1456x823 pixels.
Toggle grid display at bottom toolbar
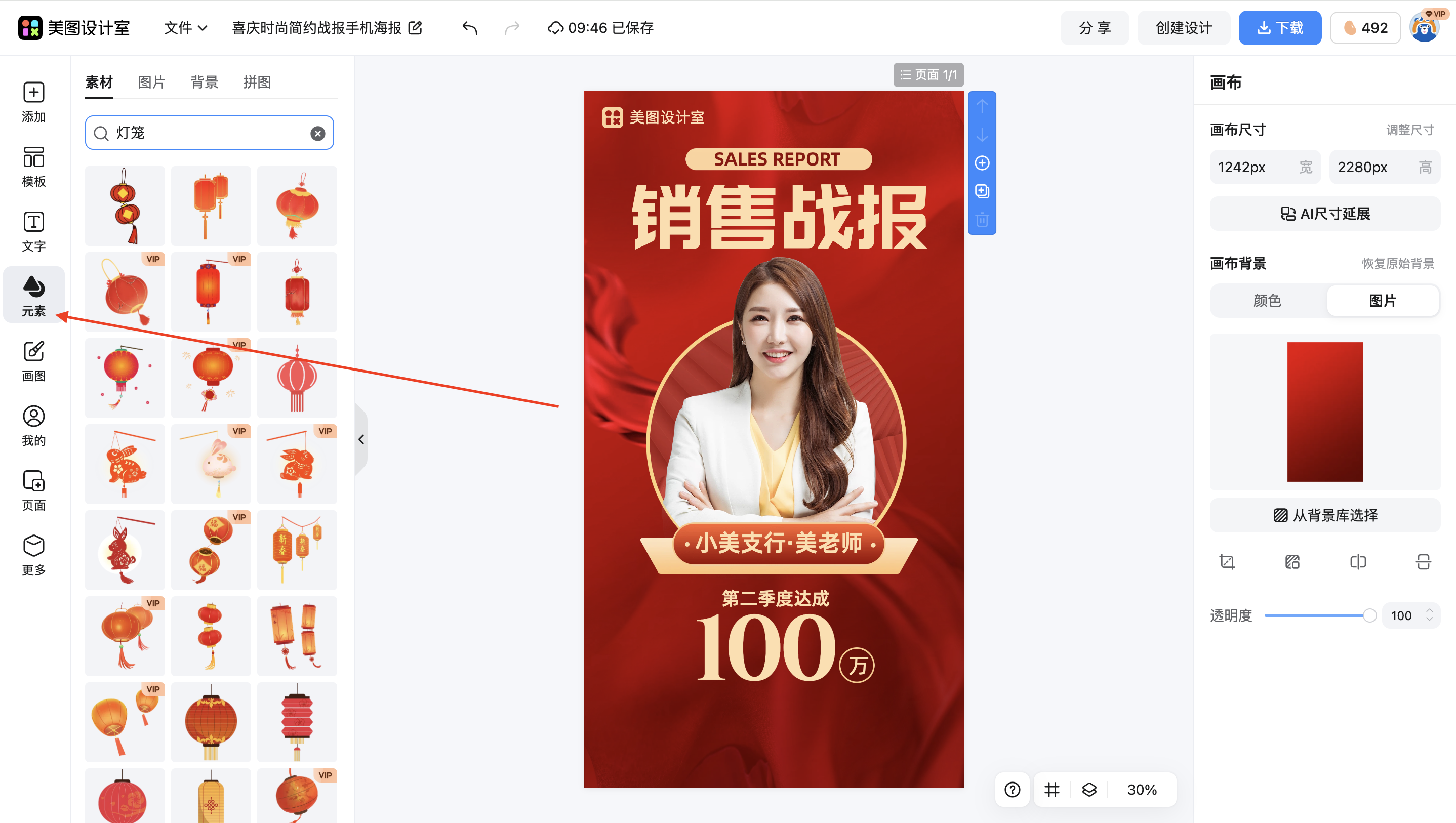coord(1051,789)
